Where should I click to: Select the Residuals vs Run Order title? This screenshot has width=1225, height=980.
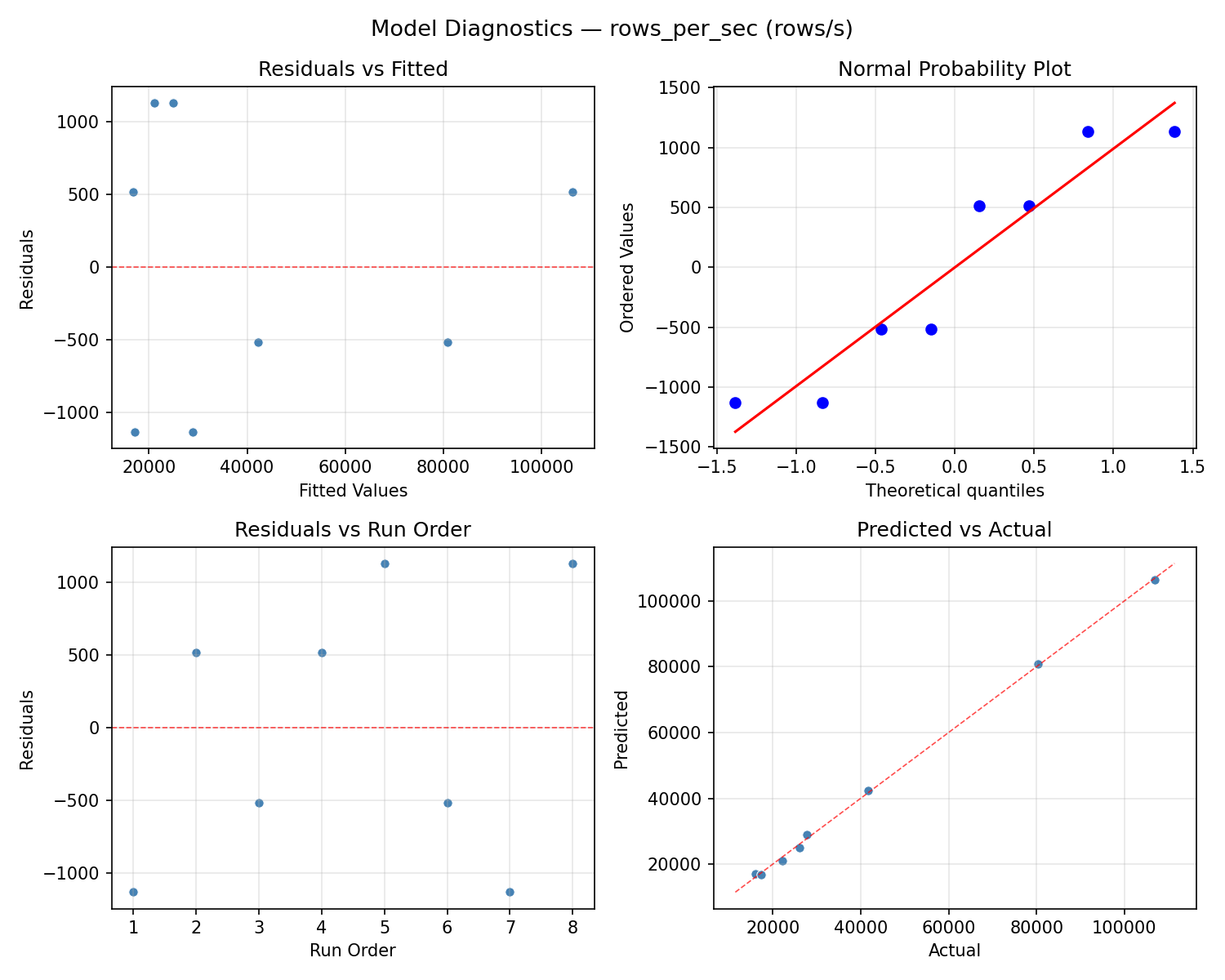[351, 529]
